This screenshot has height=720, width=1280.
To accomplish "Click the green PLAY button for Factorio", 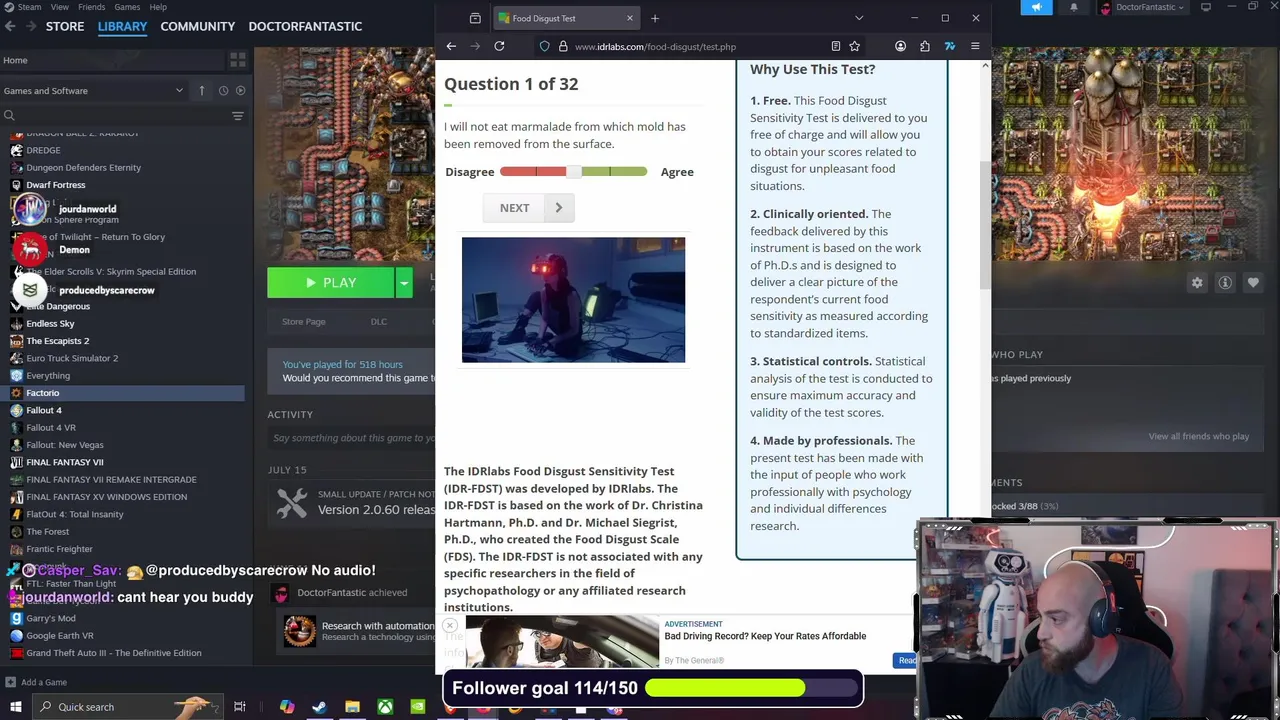I will [331, 283].
